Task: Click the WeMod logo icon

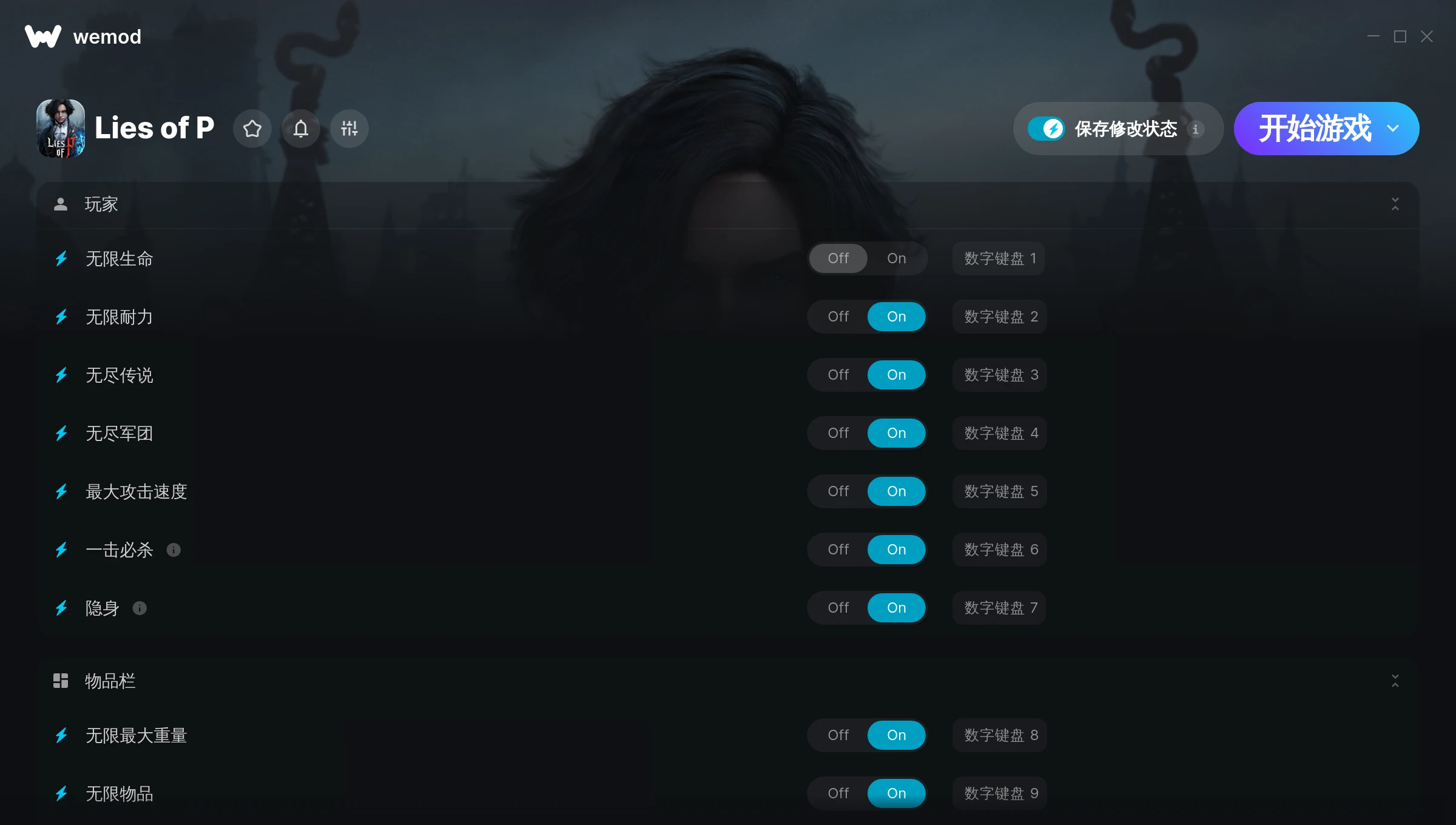Action: pos(42,36)
